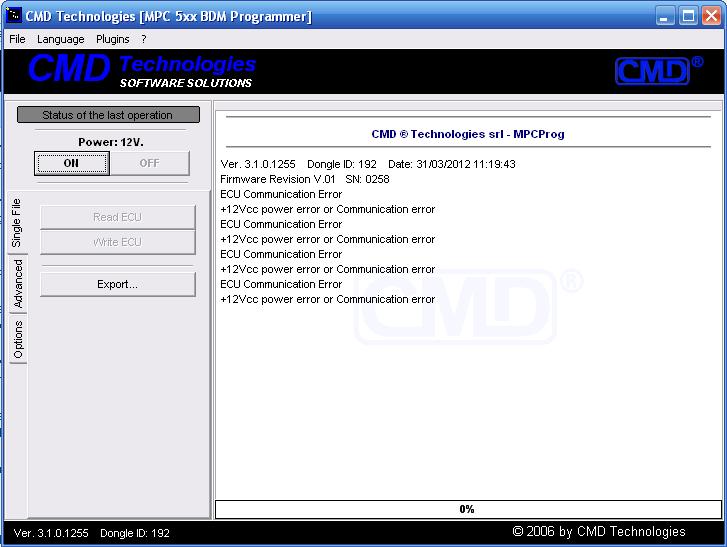Click the '© 2006 by CMD Technologies' footer text
Screen dimensions: 727x547
599,531
